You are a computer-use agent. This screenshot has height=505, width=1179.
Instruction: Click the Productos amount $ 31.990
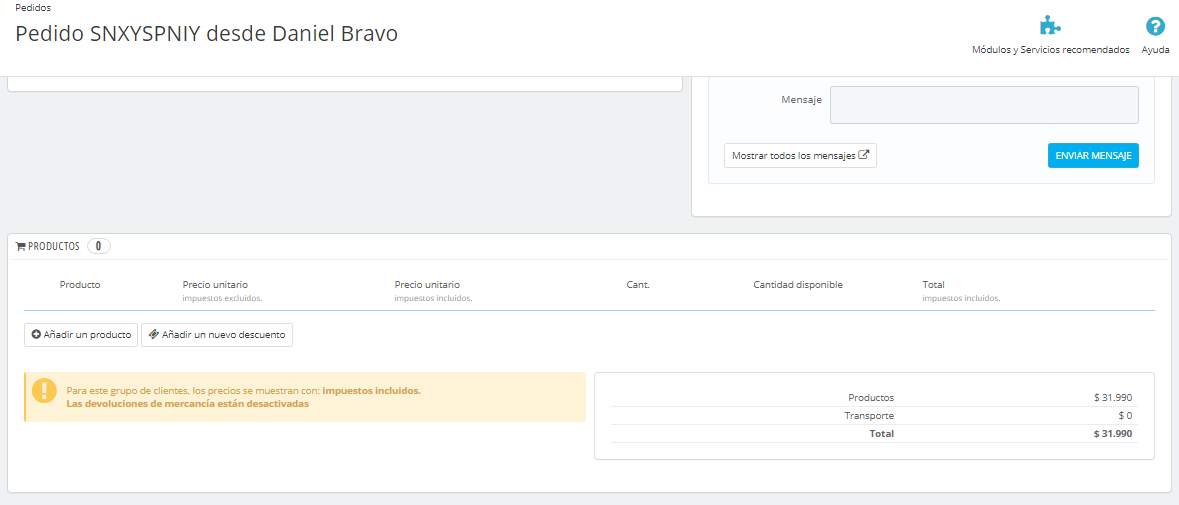[1113, 398]
